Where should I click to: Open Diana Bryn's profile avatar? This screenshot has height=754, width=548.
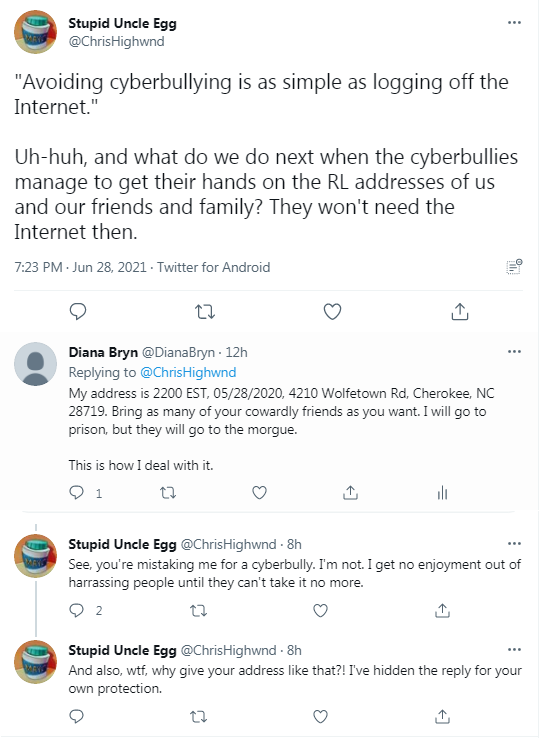click(36, 364)
